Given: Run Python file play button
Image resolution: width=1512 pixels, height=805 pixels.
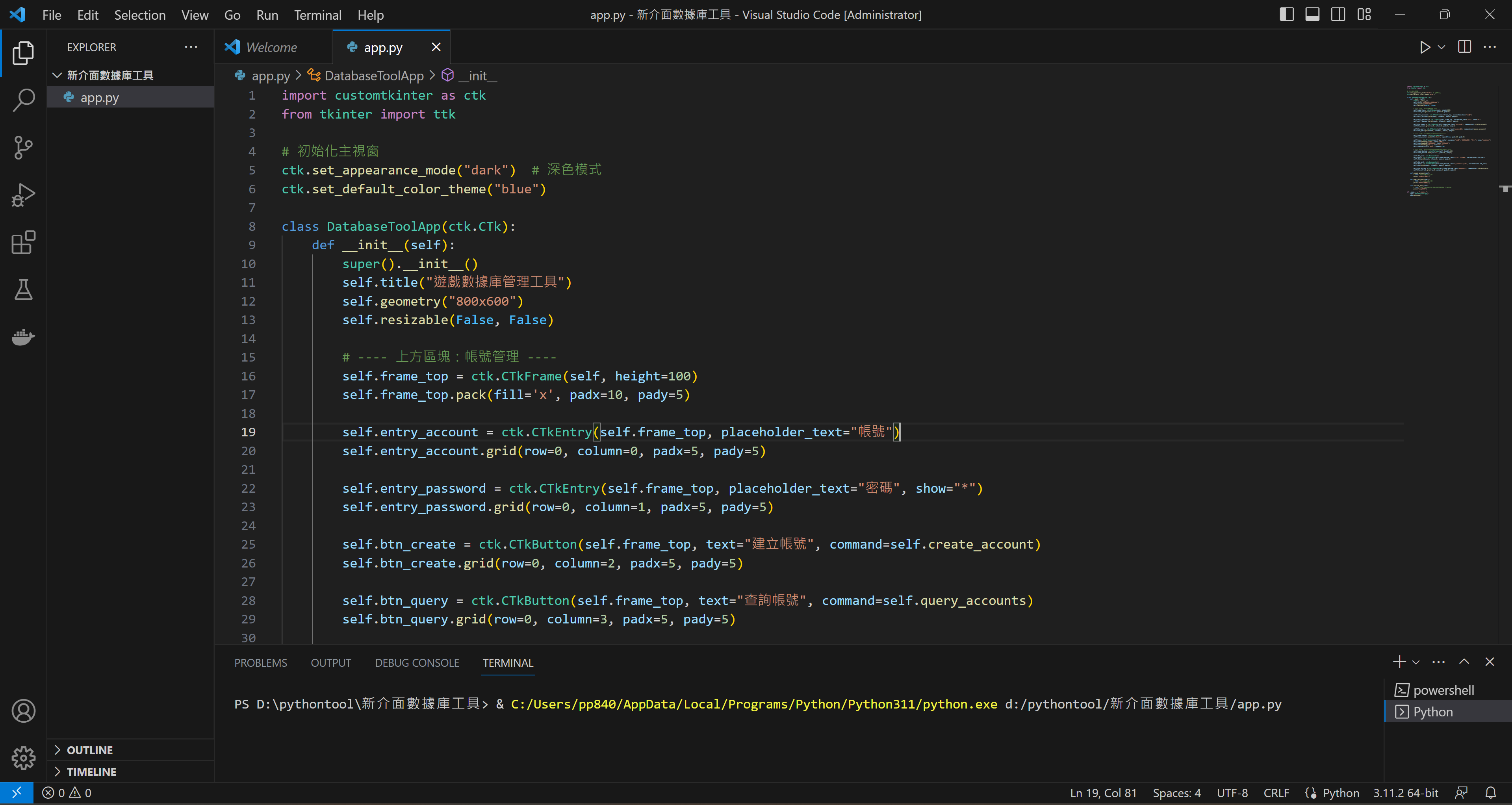Looking at the screenshot, I should pyautogui.click(x=1425, y=47).
